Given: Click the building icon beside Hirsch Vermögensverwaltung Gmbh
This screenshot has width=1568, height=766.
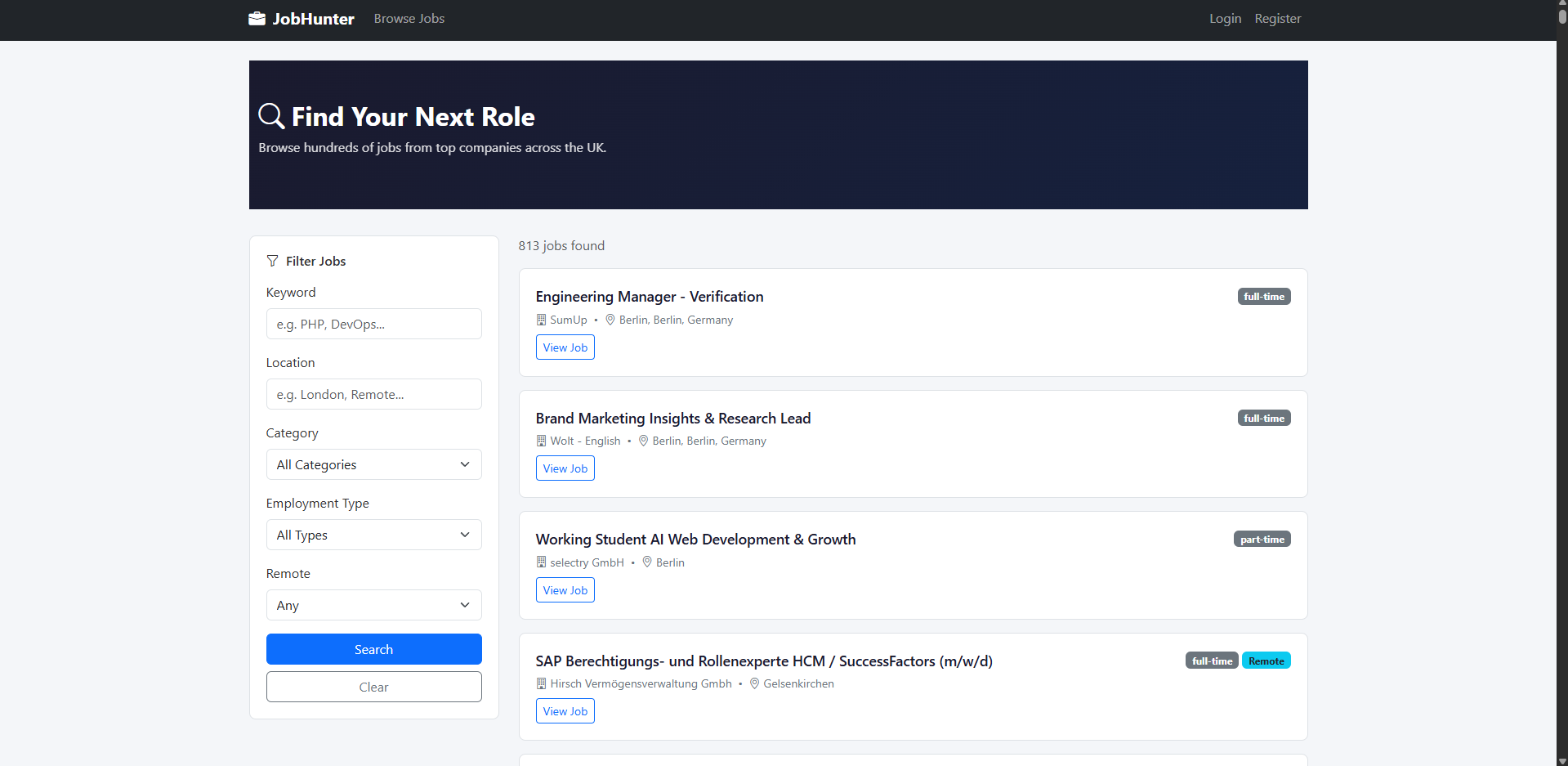Looking at the screenshot, I should [x=541, y=683].
